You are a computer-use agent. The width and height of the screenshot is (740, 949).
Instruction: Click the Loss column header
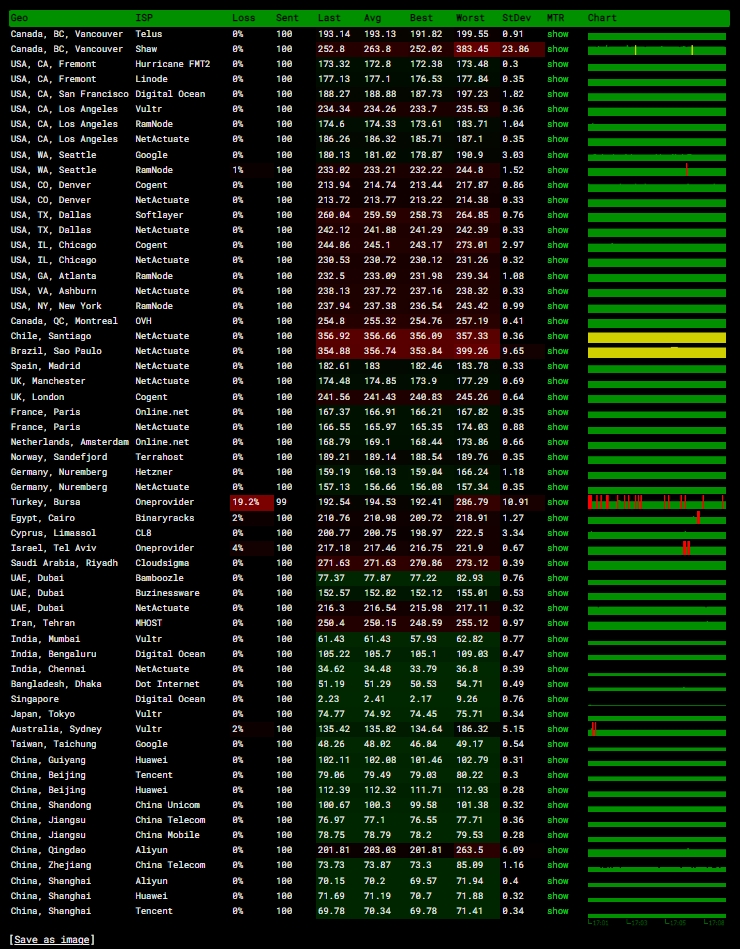(x=244, y=18)
